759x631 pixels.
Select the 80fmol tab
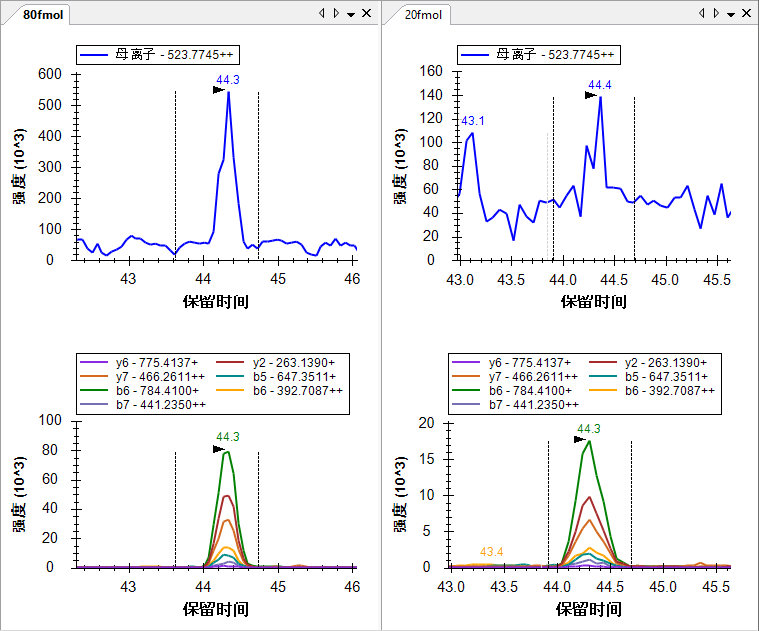pyautogui.click(x=43, y=15)
